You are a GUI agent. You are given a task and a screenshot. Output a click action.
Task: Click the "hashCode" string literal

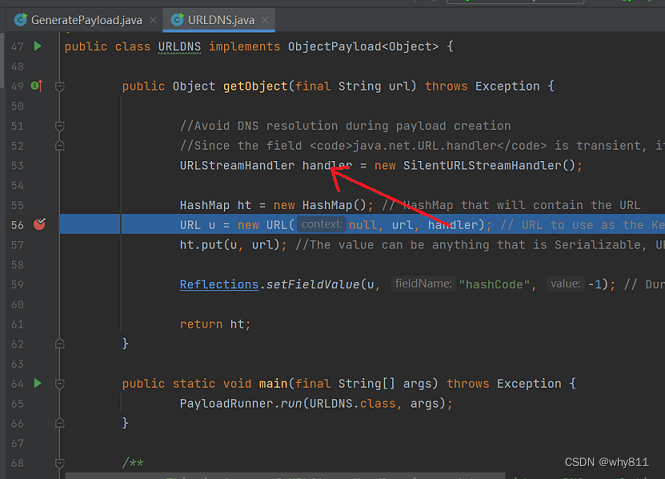tap(494, 284)
